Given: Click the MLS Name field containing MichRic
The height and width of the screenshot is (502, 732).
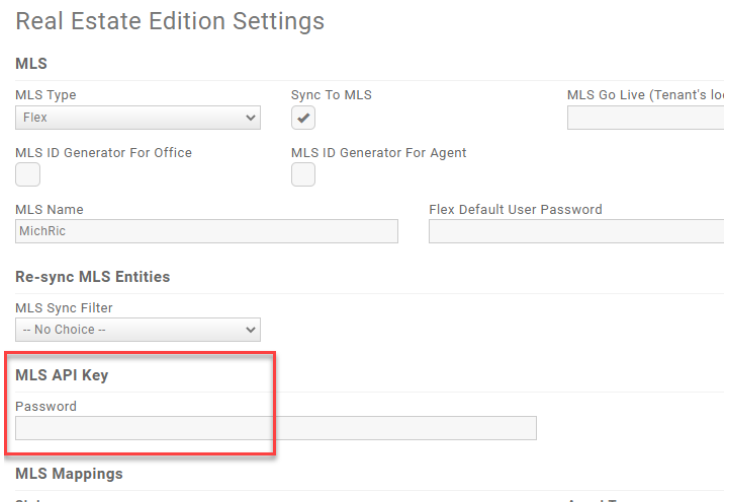Looking at the screenshot, I should click(x=206, y=231).
